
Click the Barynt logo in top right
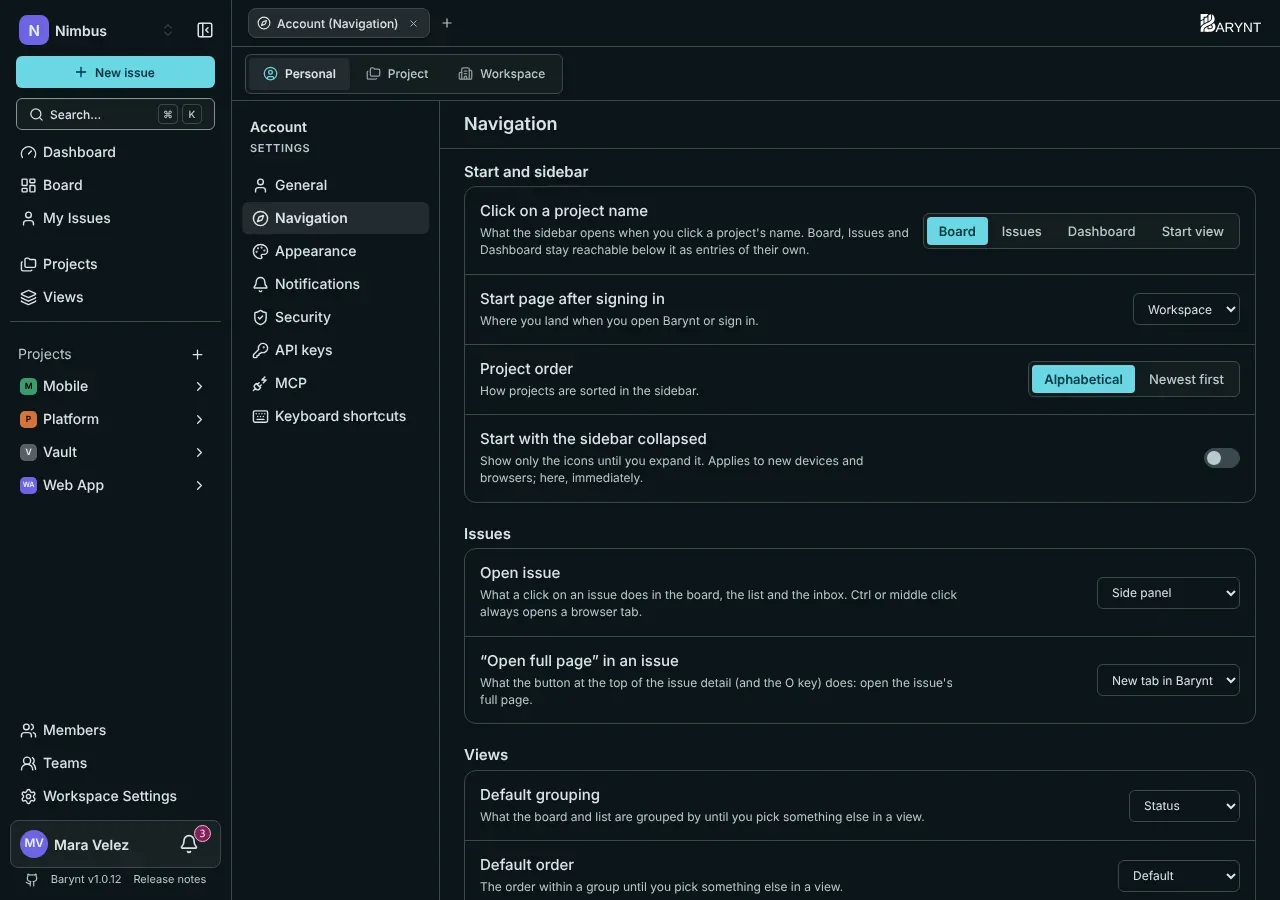[x=1230, y=24]
